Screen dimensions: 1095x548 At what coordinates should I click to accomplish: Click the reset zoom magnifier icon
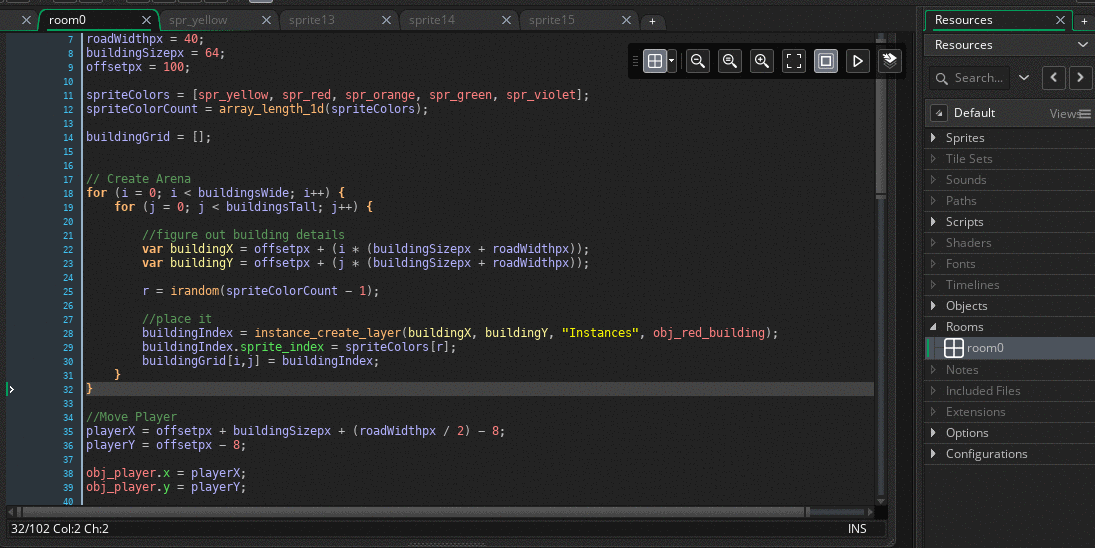729,61
